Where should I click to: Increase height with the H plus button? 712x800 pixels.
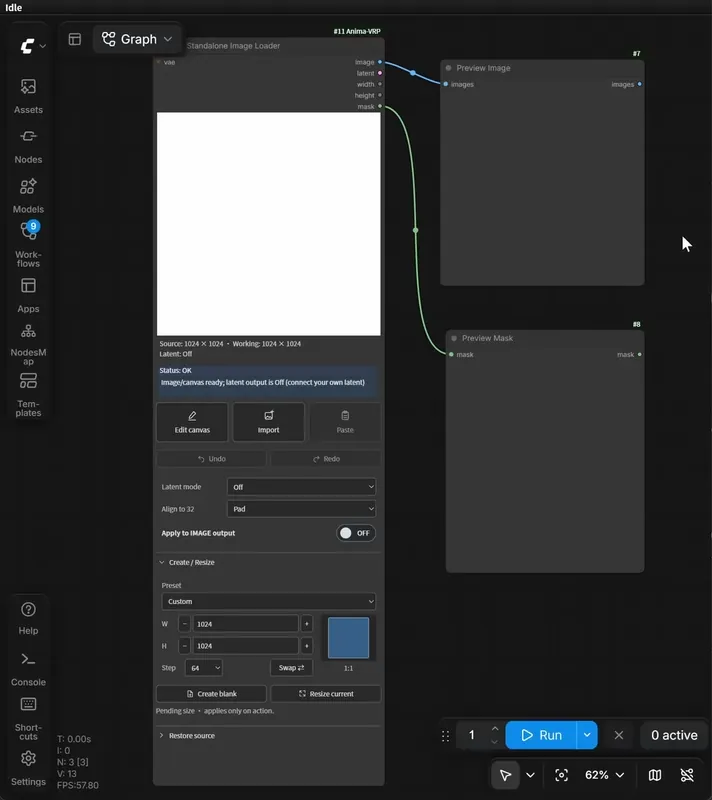[307, 646]
